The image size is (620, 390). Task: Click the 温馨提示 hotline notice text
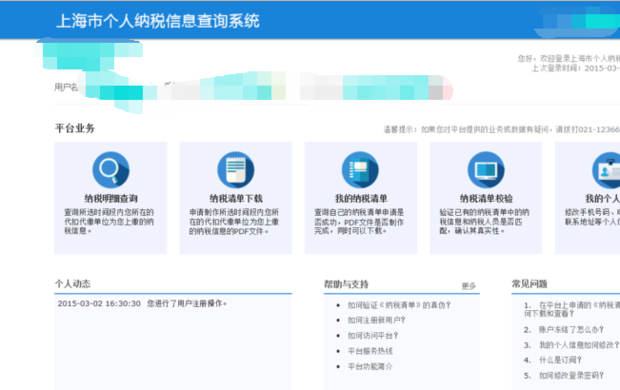pos(501,129)
